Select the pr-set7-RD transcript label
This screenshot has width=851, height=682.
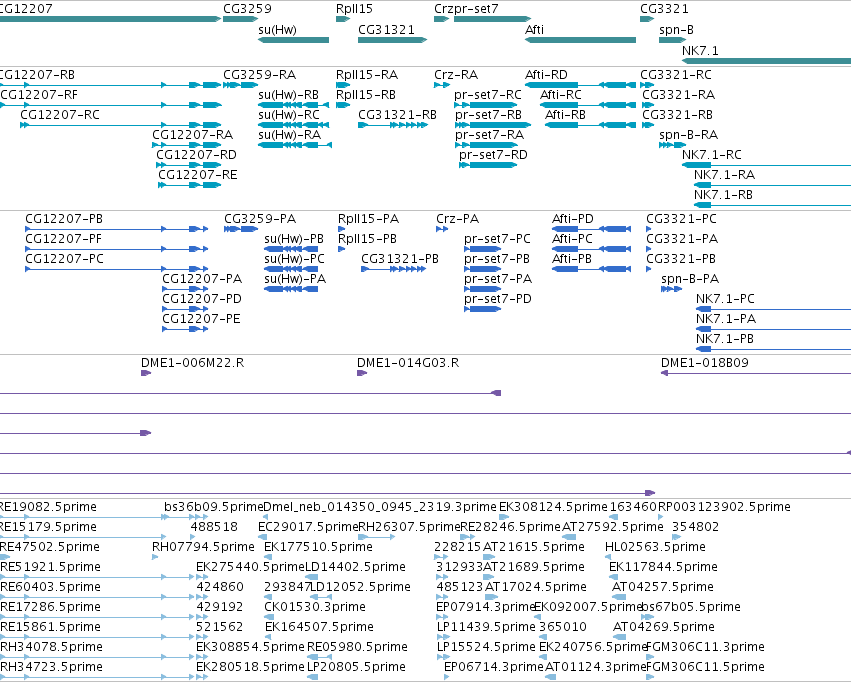(493, 155)
